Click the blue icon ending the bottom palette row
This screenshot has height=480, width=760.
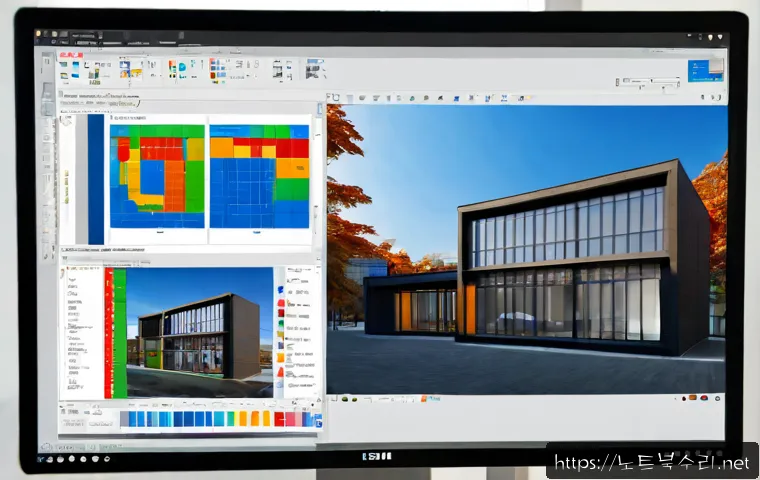318,423
